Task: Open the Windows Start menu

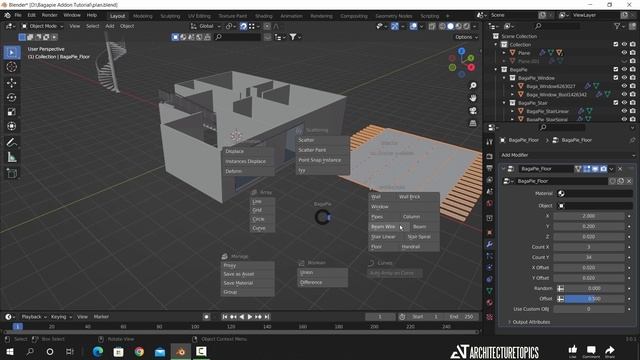Action: point(9,351)
